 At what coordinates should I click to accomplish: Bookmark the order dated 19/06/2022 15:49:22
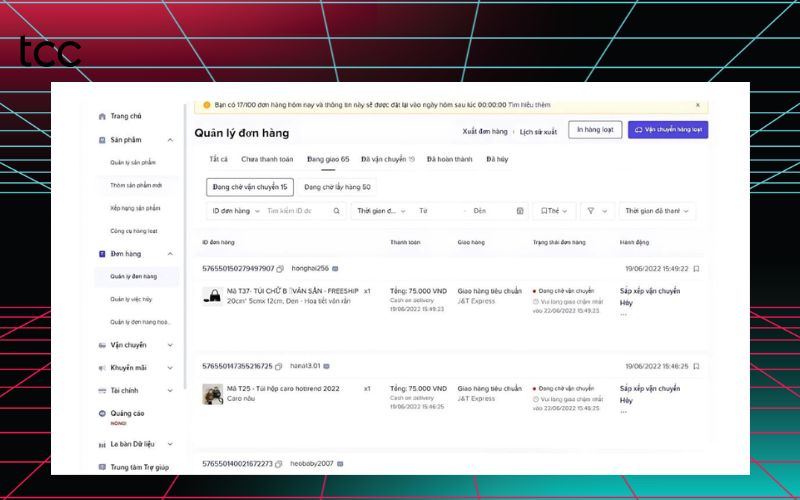pyautogui.click(x=696, y=269)
